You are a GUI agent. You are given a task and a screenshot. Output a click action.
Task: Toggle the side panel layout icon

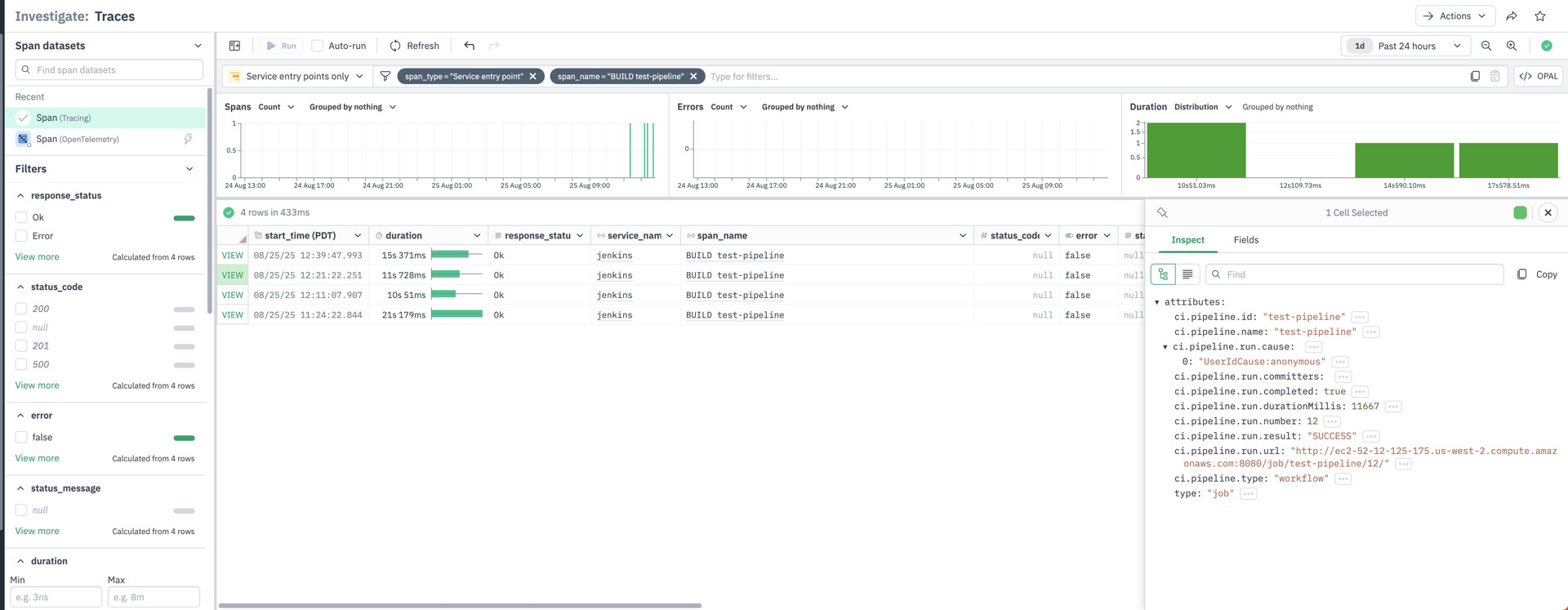pyautogui.click(x=234, y=46)
